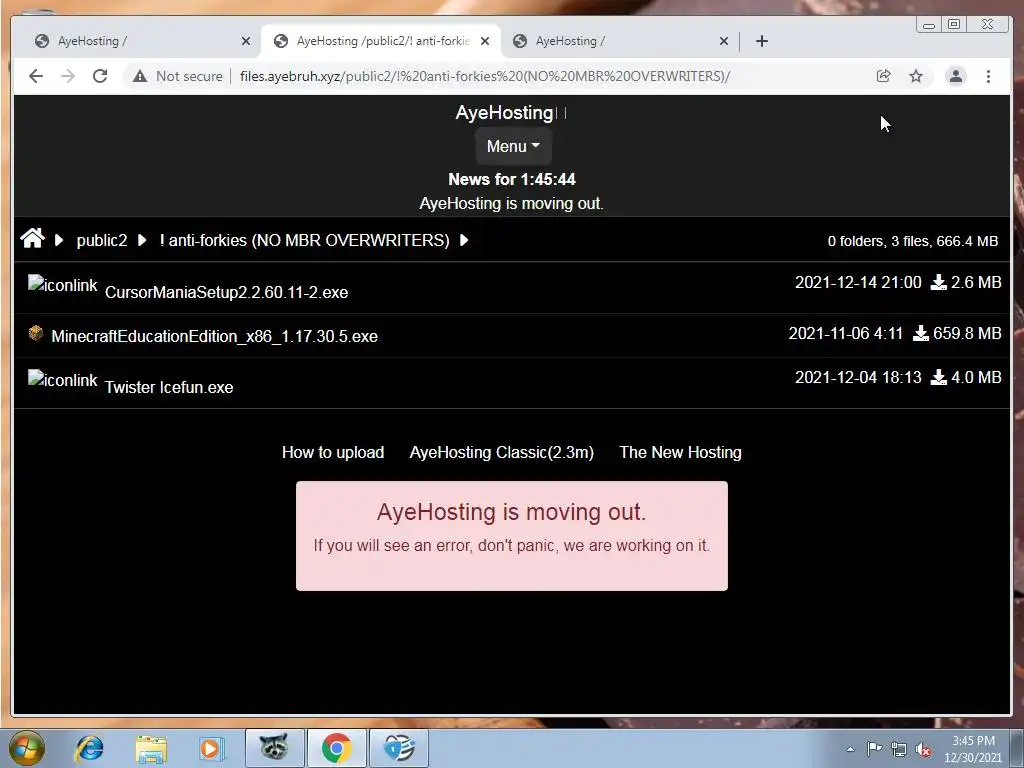
Task: Click the pink AyeHosting is moving out alert
Action: (x=512, y=536)
